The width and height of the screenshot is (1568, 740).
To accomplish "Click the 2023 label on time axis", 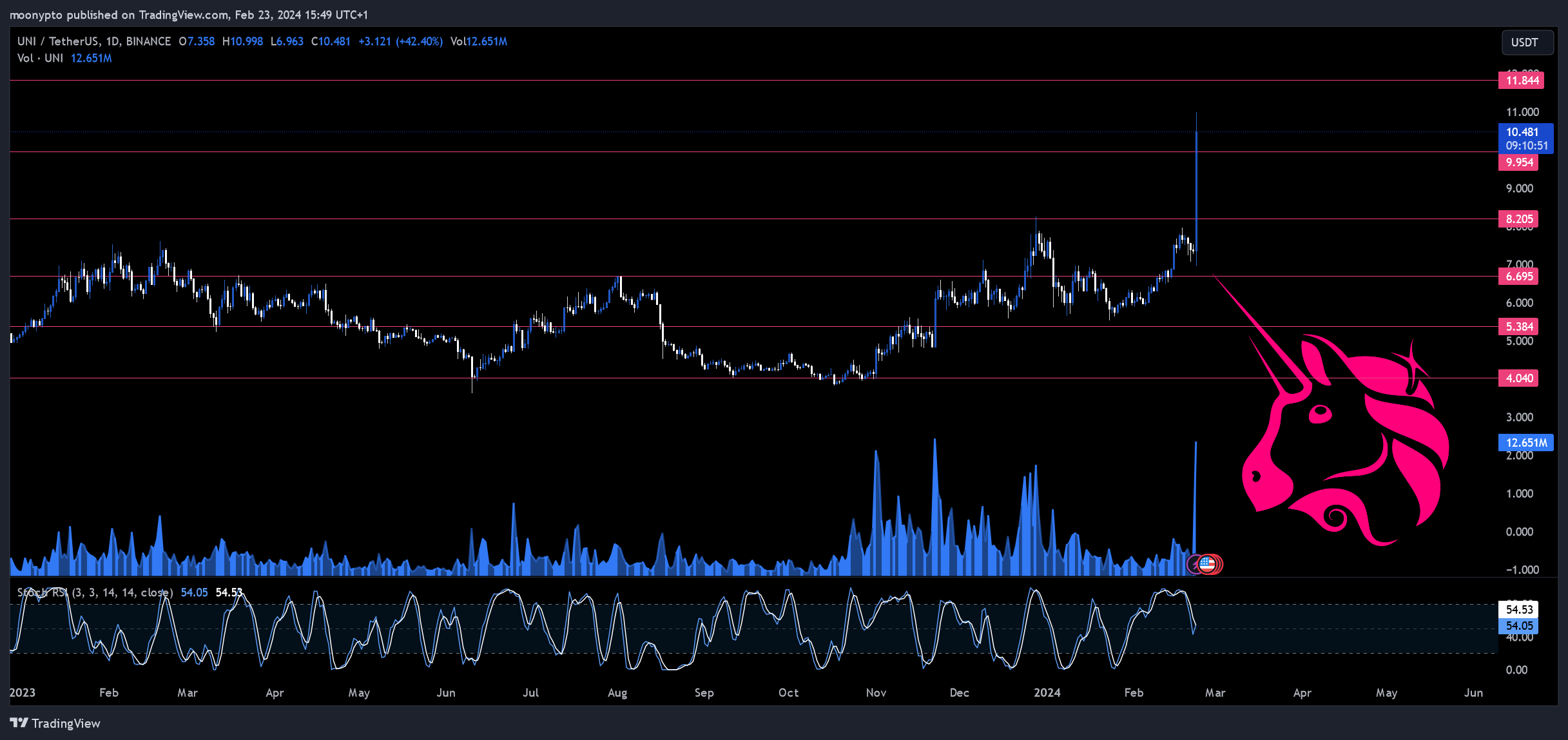I will [23, 692].
